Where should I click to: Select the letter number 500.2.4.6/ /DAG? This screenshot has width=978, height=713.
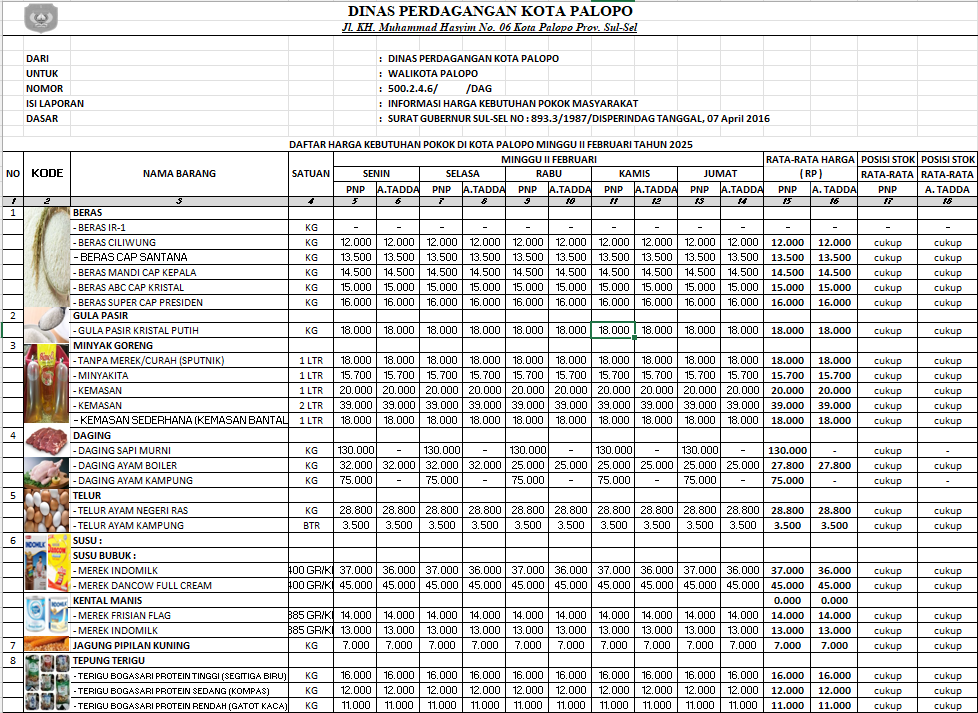tap(440, 89)
